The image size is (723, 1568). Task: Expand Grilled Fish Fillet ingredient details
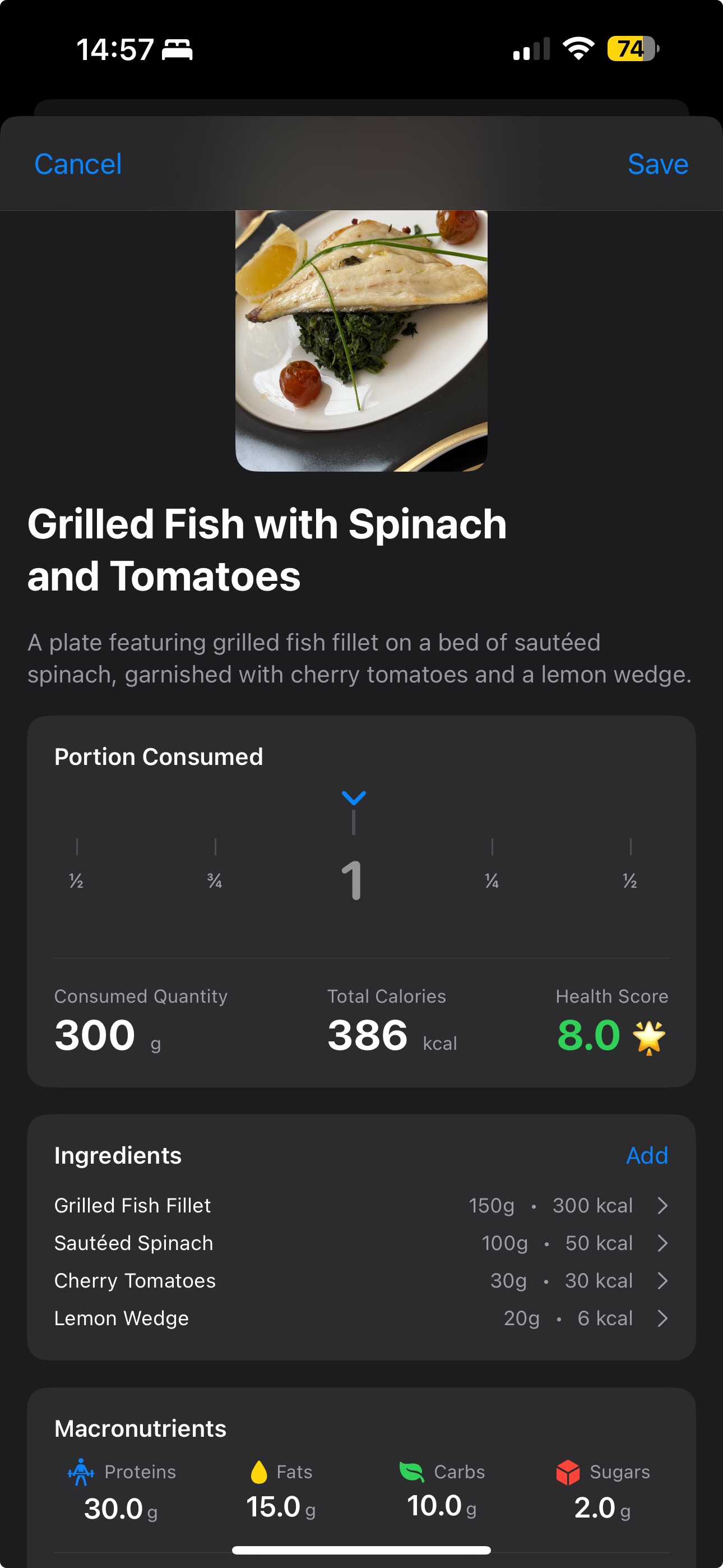(662, 1205)
